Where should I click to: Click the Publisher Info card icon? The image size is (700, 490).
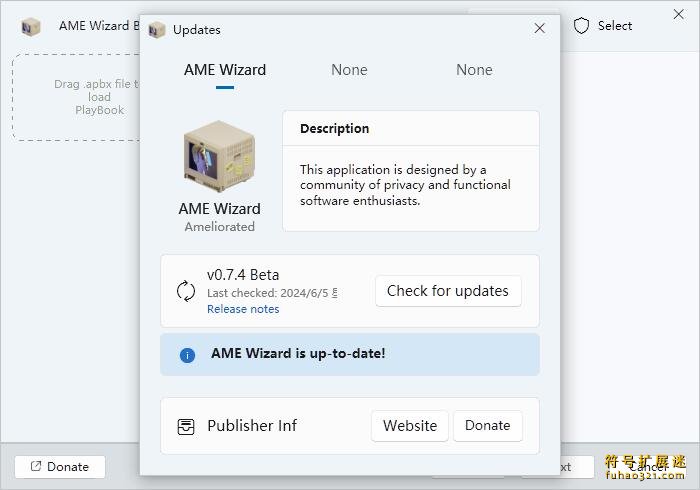tap(186, 426)
